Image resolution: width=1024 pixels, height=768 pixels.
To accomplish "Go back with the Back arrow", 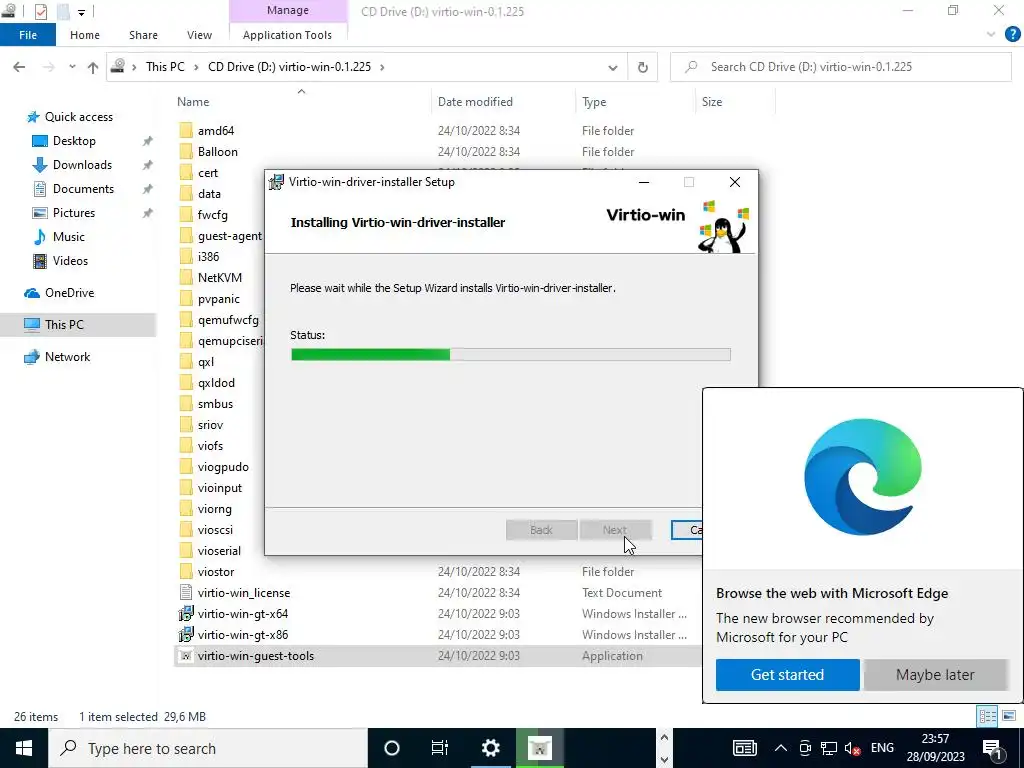I will (19, 67).
